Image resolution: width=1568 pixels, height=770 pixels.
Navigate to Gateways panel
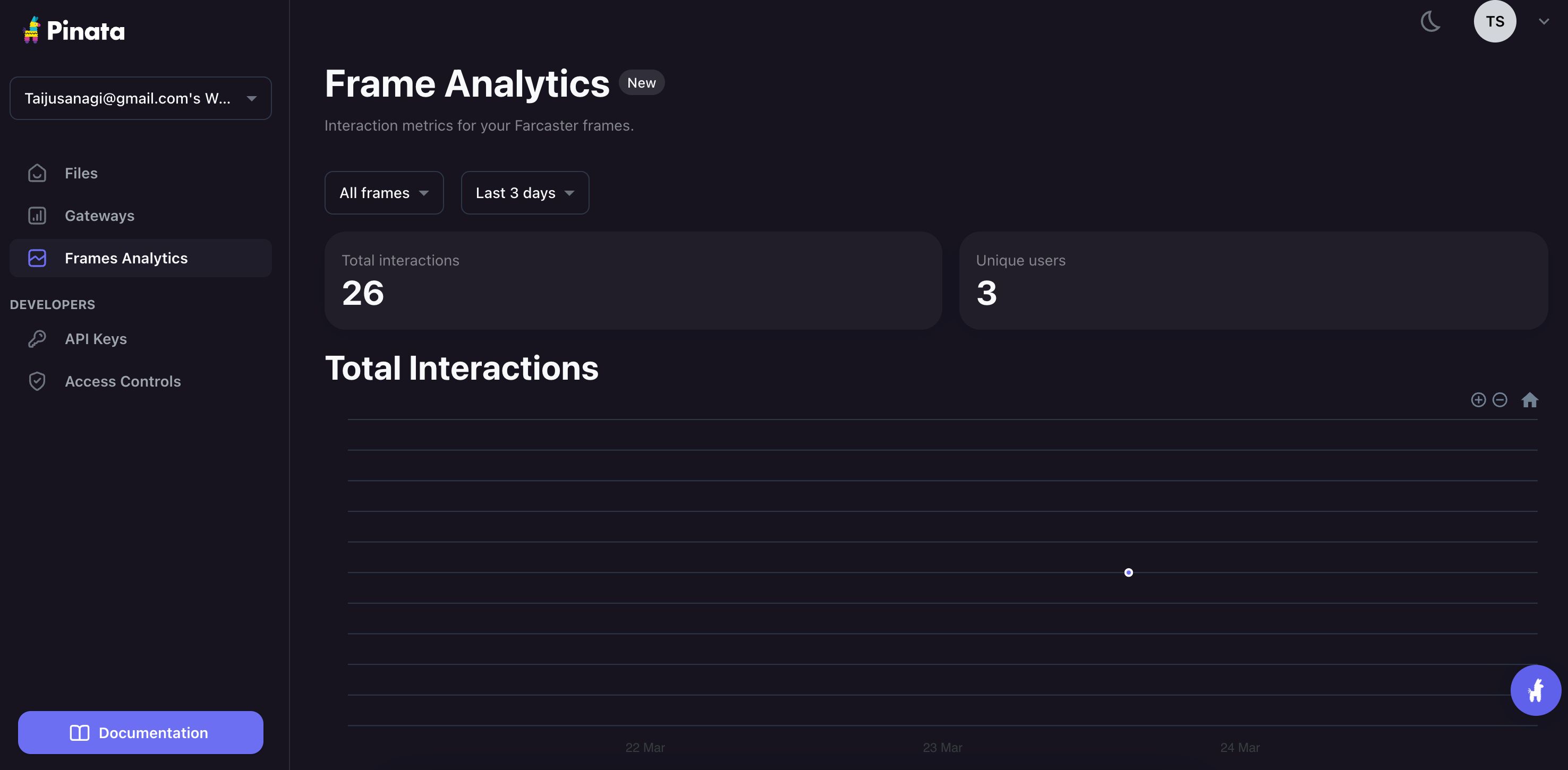click(99, 215)
